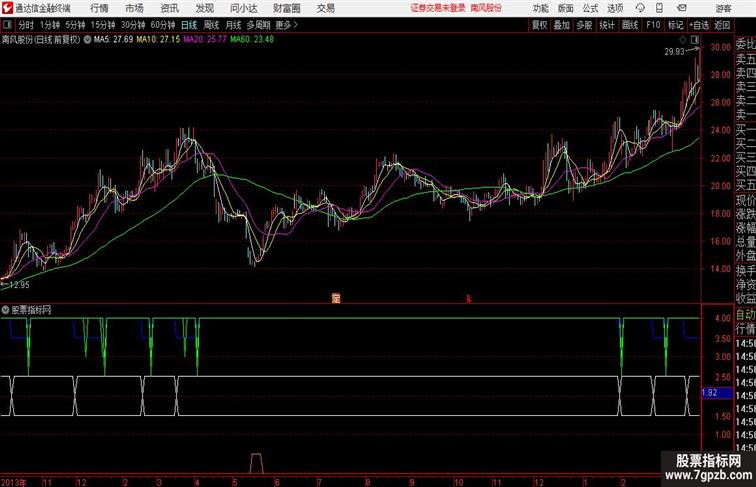Switch to the 1分钟 period tab

[50, 25]
